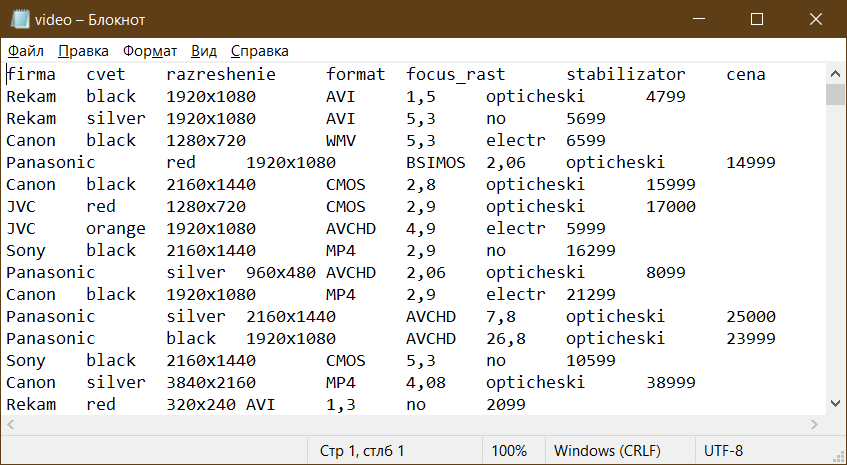Open the Формат menu
The image size is (847, 465).
coord(150,51)
